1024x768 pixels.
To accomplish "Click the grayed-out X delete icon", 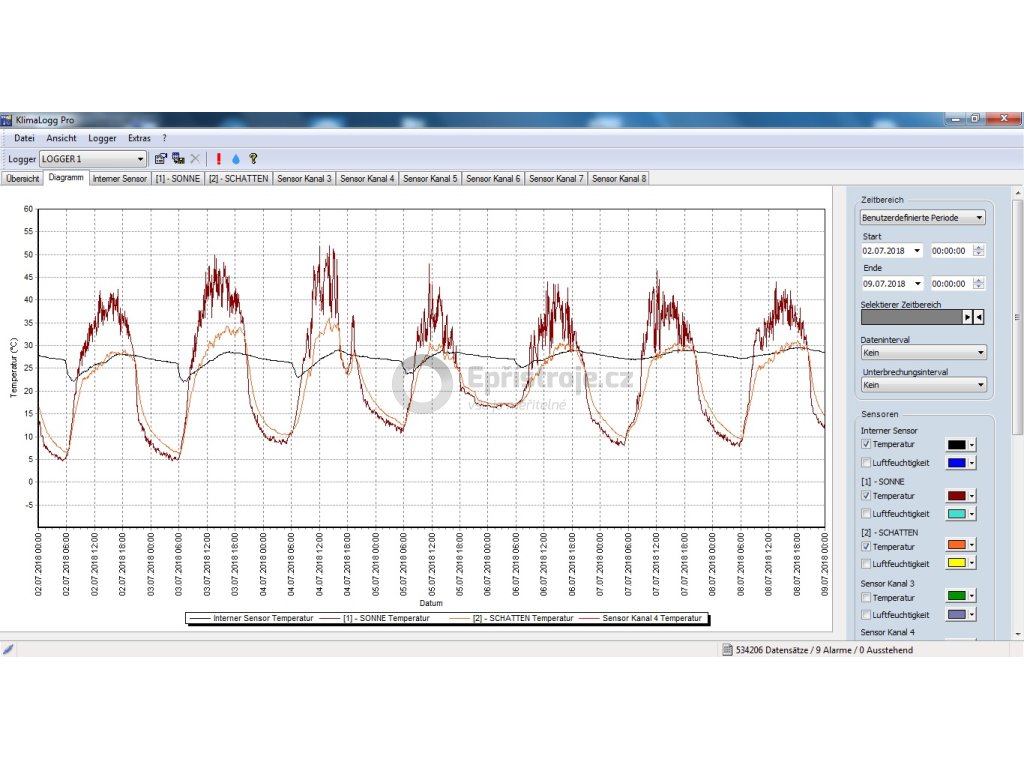I will pos(196,158).
